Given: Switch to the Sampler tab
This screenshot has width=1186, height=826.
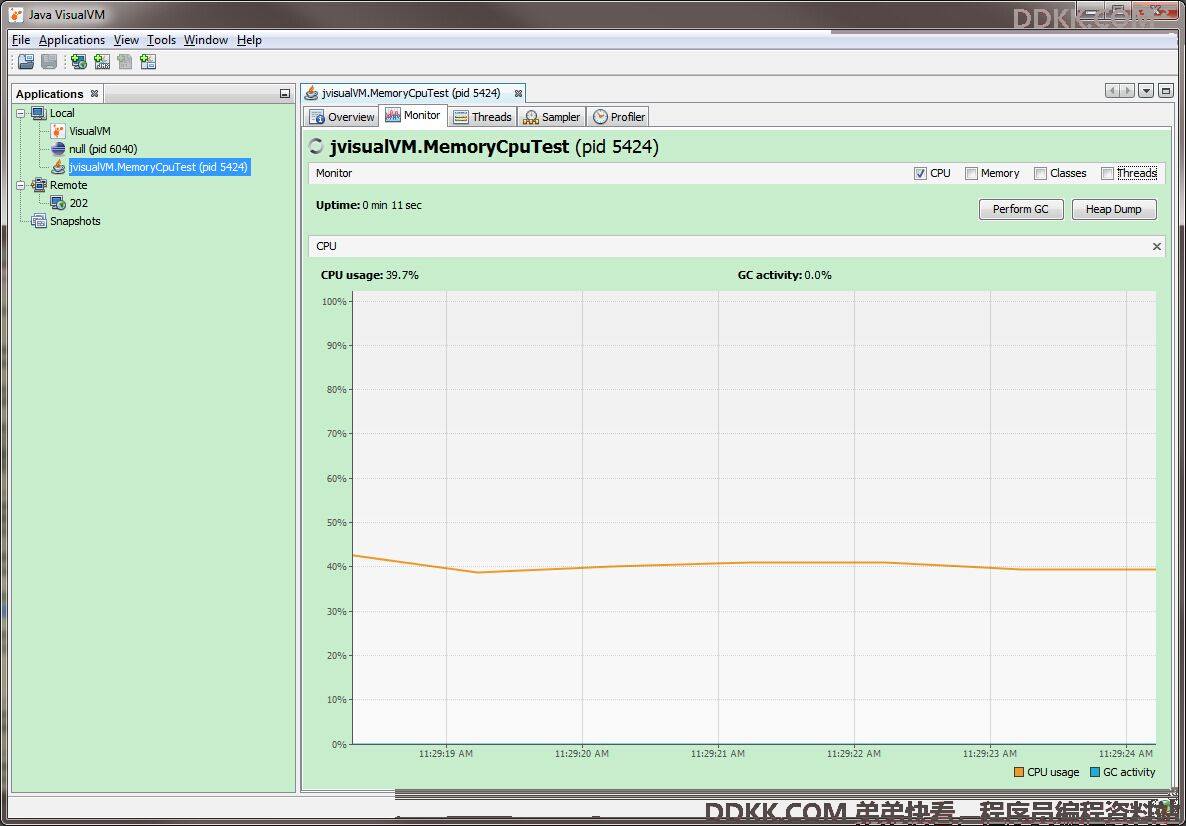Looking at the screenshot, I should tap(552, 116).
